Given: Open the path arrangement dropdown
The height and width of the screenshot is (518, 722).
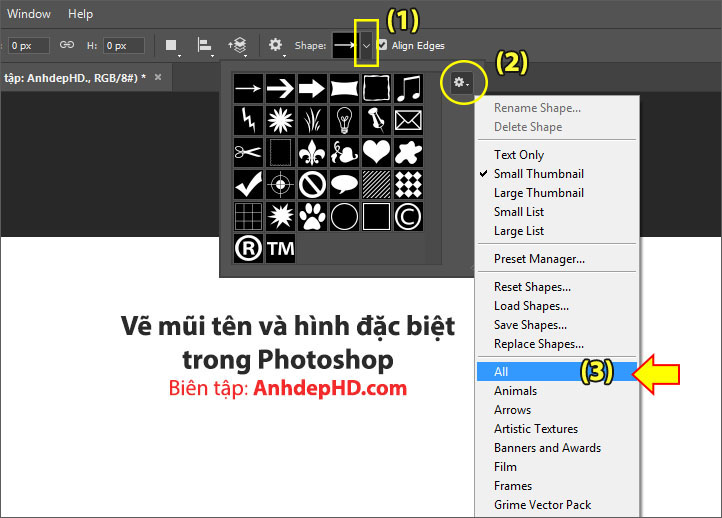Looking at the screenshot, I should (238, 46).
